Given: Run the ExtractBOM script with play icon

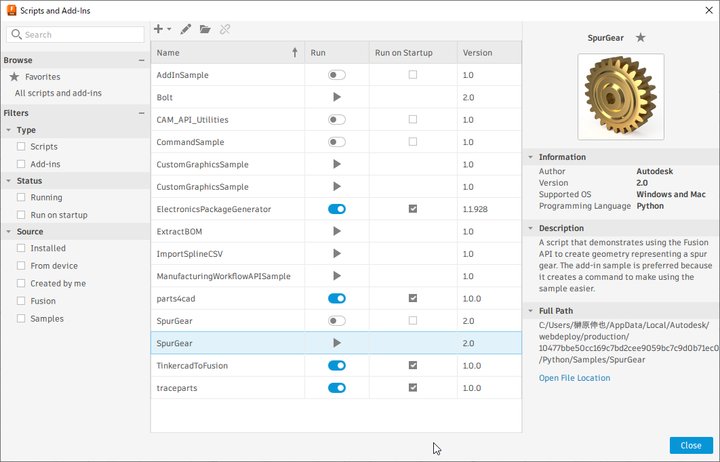Looking at the screenshot, I should [337, 231].
